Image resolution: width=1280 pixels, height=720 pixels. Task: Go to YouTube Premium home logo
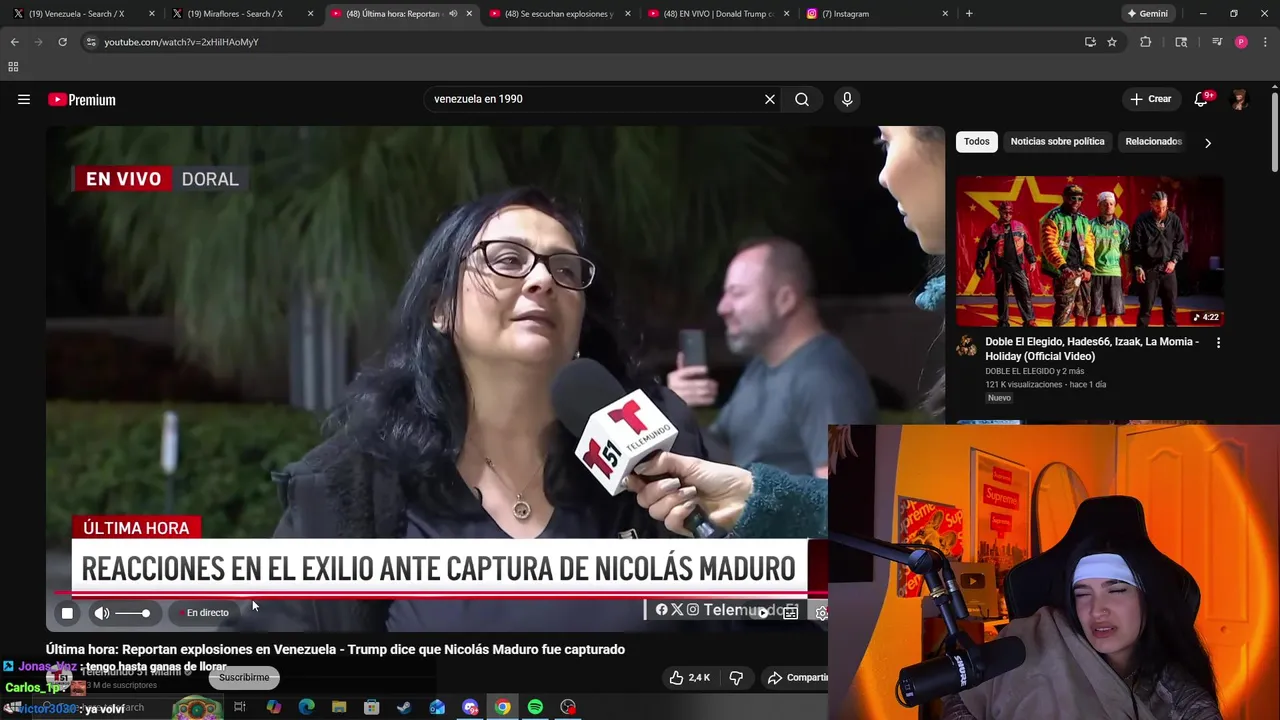[82, 99]
